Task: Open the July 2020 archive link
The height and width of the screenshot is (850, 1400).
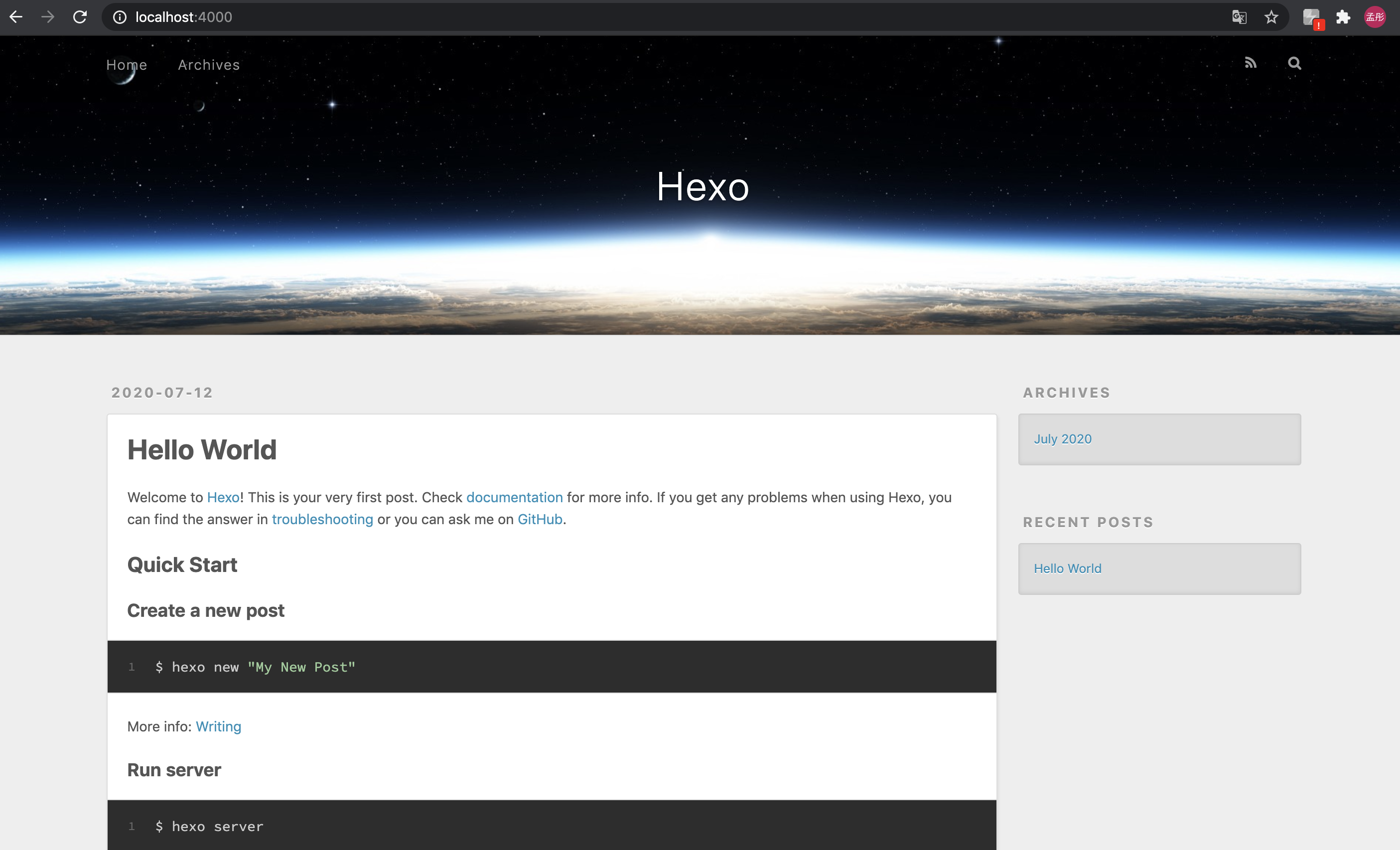Action: [1062, 438]
